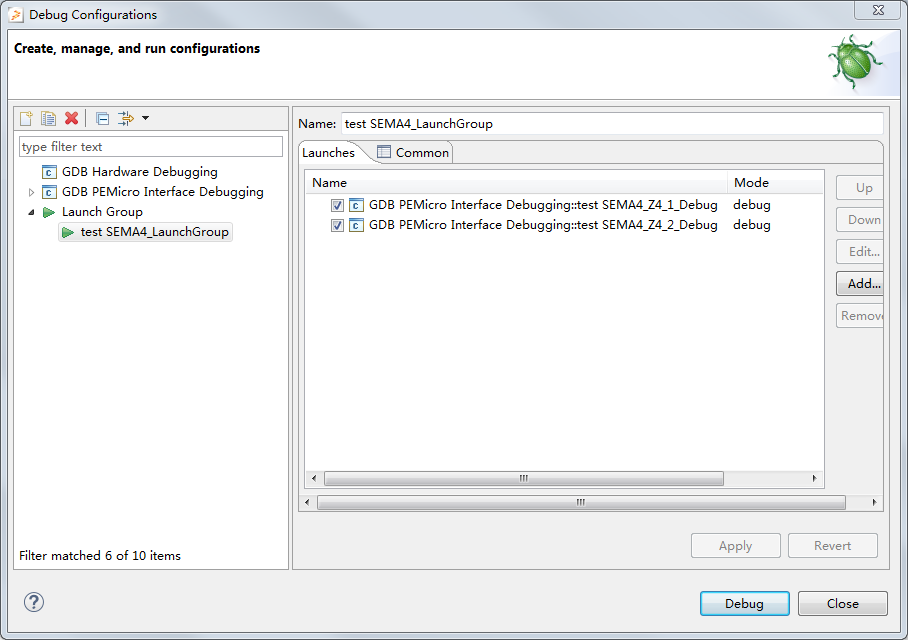Click the Name column header
Image resolution: width=908 pixels, height=640 pixels.
point(516,182)
